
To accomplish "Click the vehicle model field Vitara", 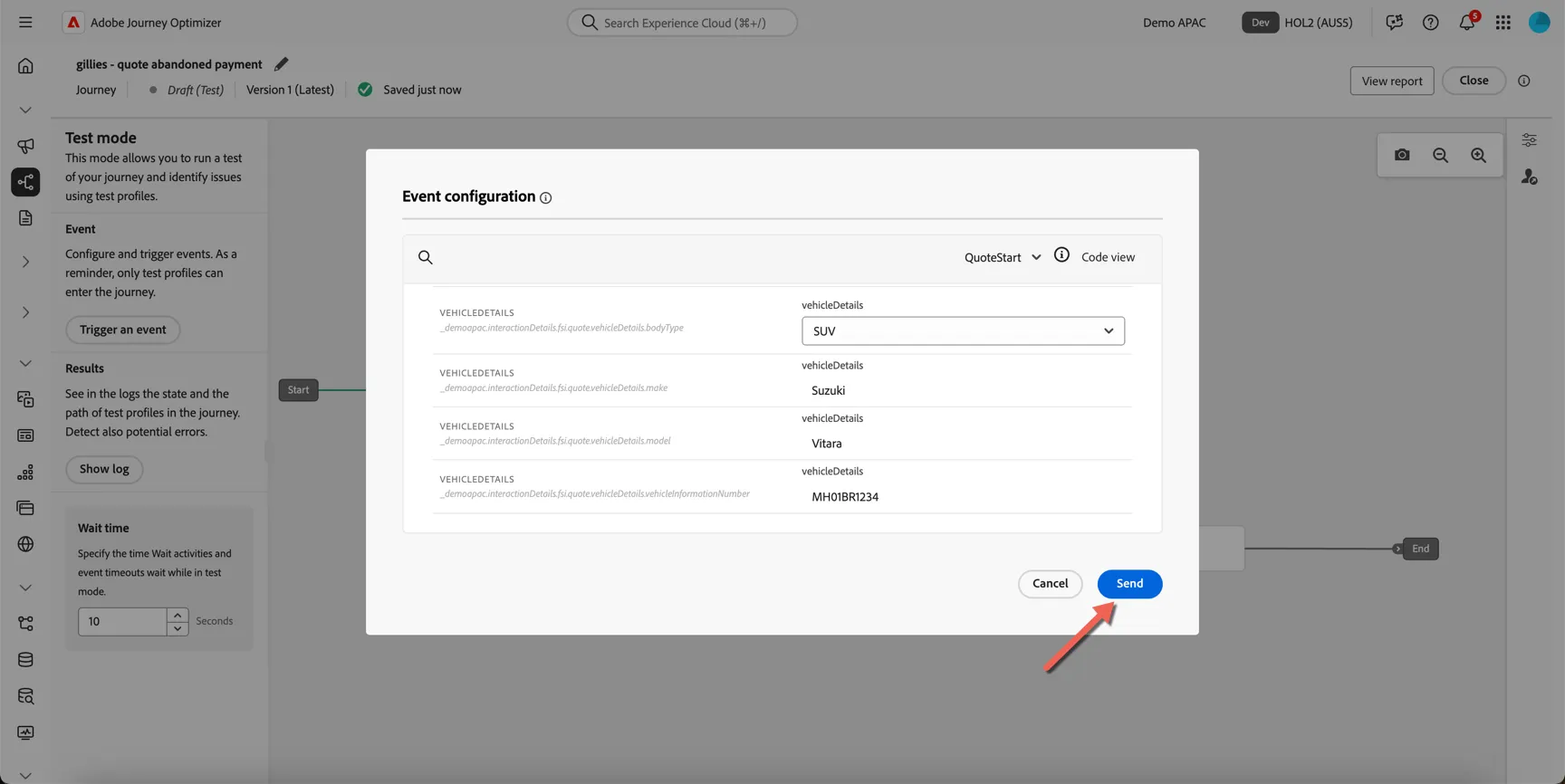I will [963, 444].
